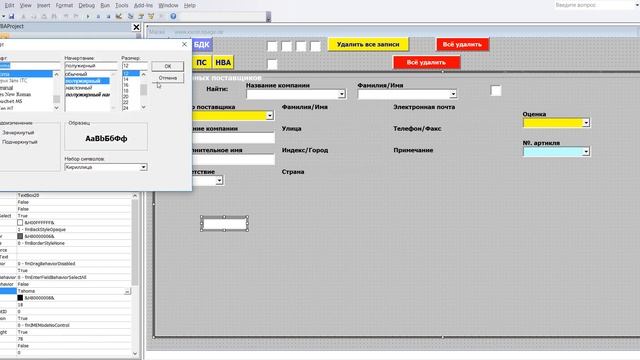This screenshot has width=640, height=360.
Task: Open the Help menu
Action: (x=189, y=5)
